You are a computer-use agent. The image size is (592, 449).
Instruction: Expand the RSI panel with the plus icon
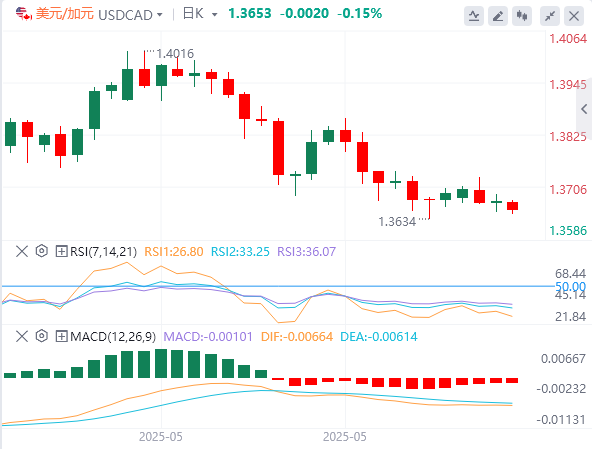tap(61, 251)
